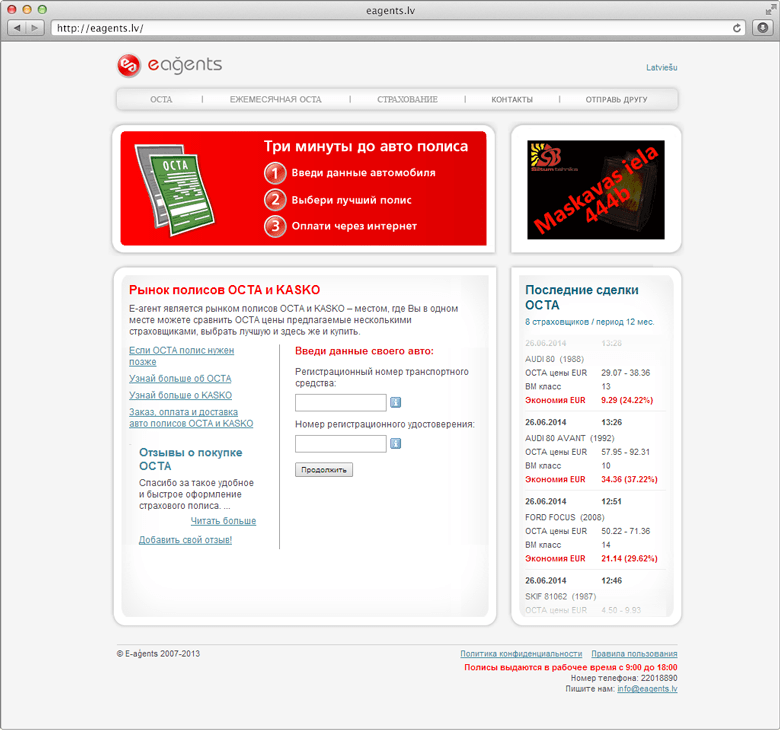Click the browser back arrow button
This screenshot has width=780, height=730.
[18, 28]
